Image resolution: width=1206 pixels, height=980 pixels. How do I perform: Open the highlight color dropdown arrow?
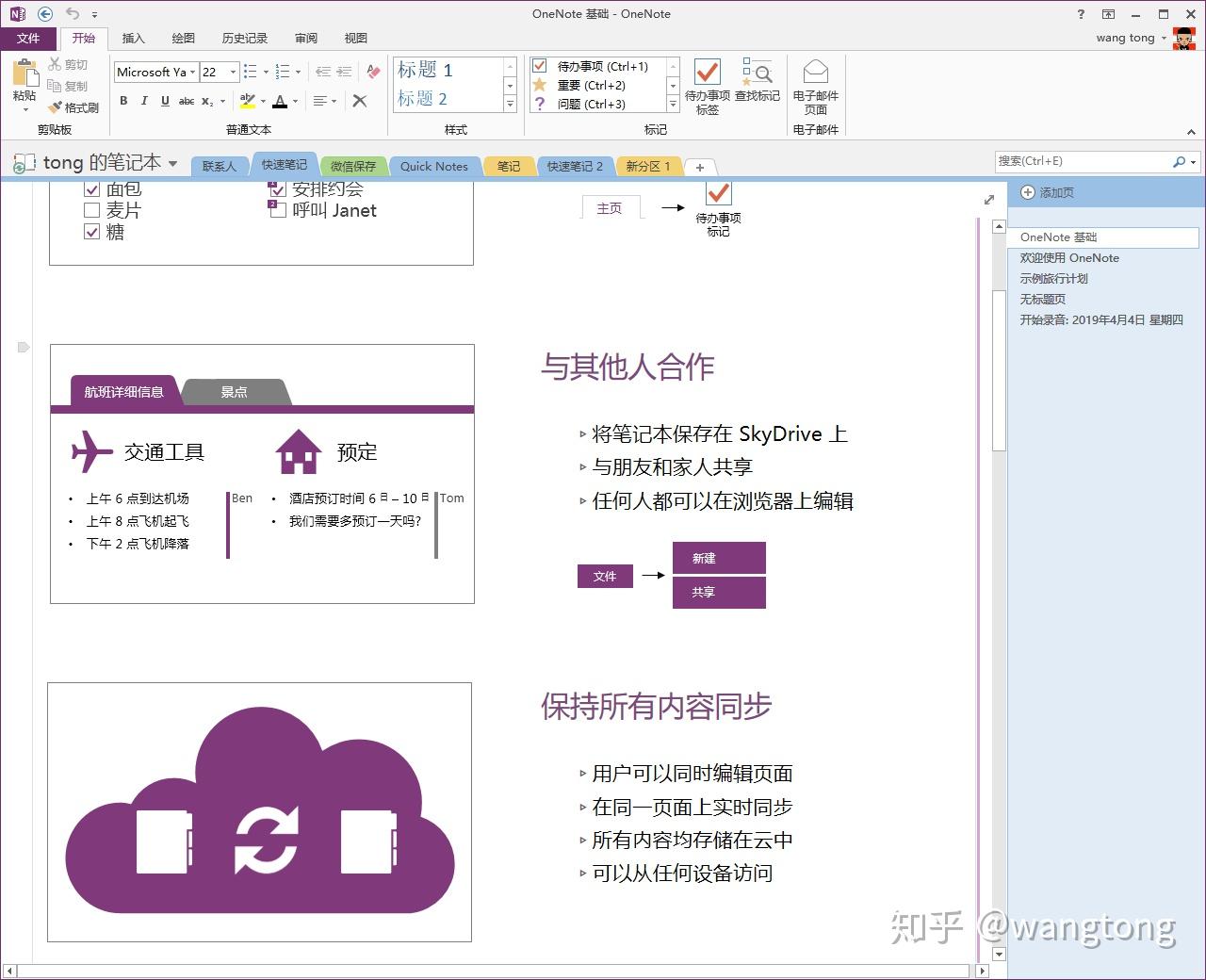[263, 101]
